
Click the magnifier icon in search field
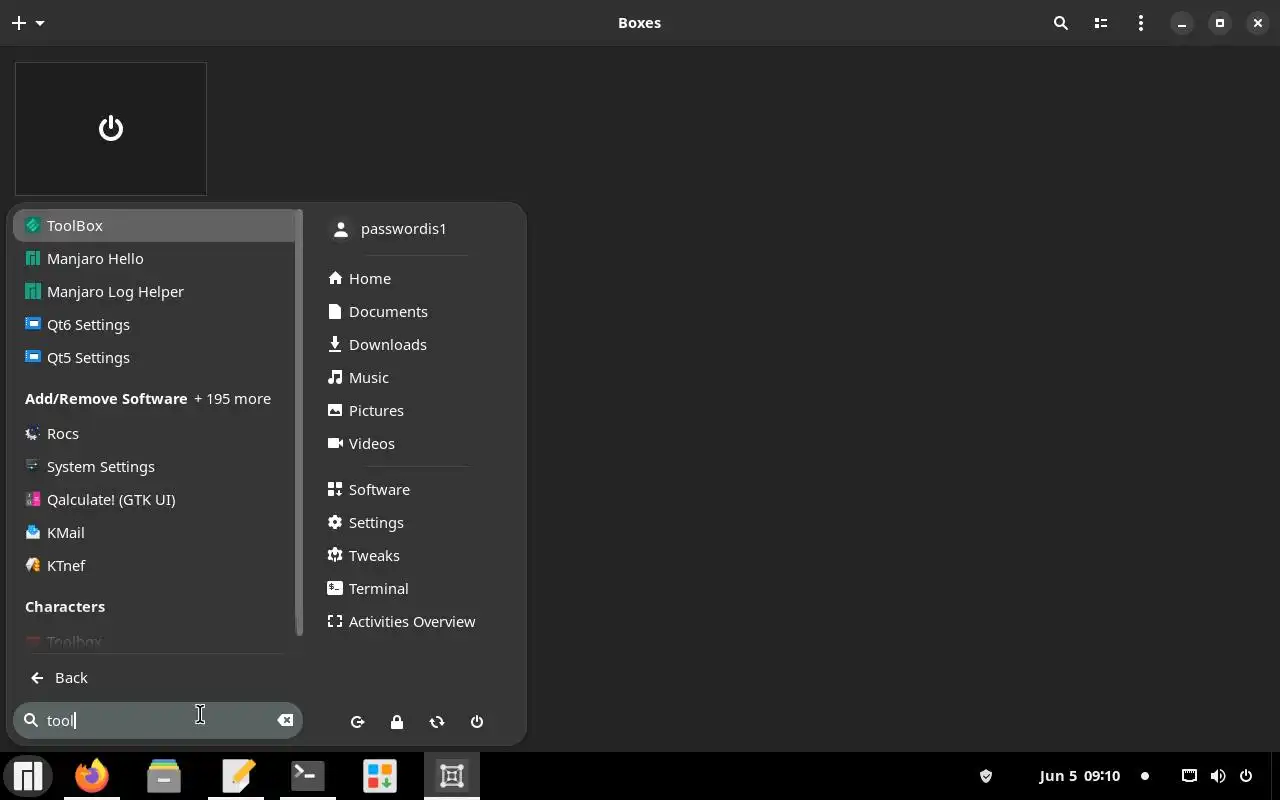tap(31, 720)
